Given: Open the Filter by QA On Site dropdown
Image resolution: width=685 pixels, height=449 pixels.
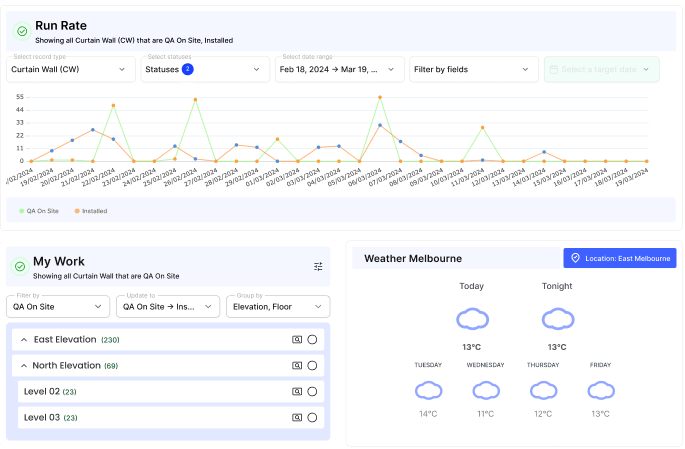Looking at the screenshot, I should click(58, 307).
